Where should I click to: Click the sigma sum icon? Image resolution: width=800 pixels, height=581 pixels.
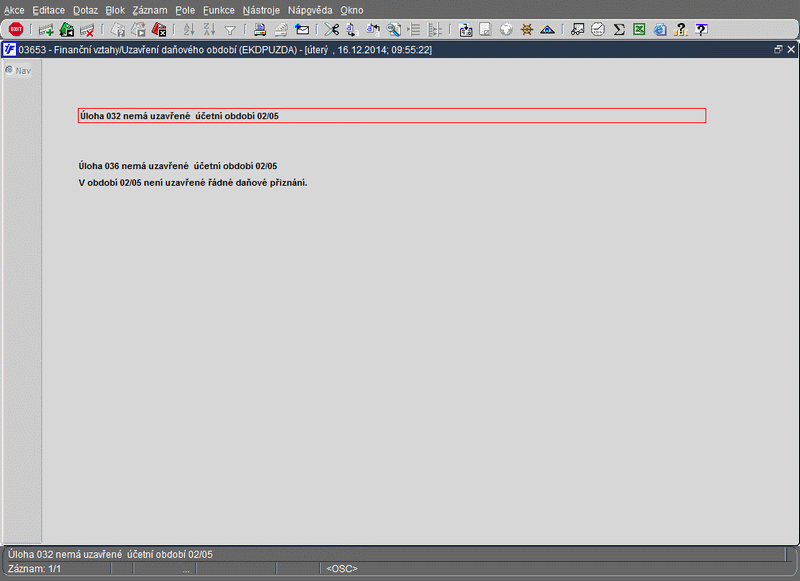pyautogui.click(x=619, y=30)
